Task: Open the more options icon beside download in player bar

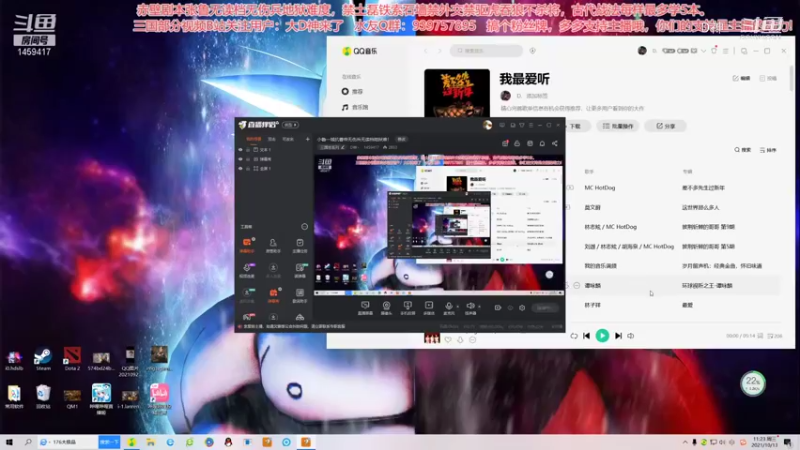Action: click(472, 339)
